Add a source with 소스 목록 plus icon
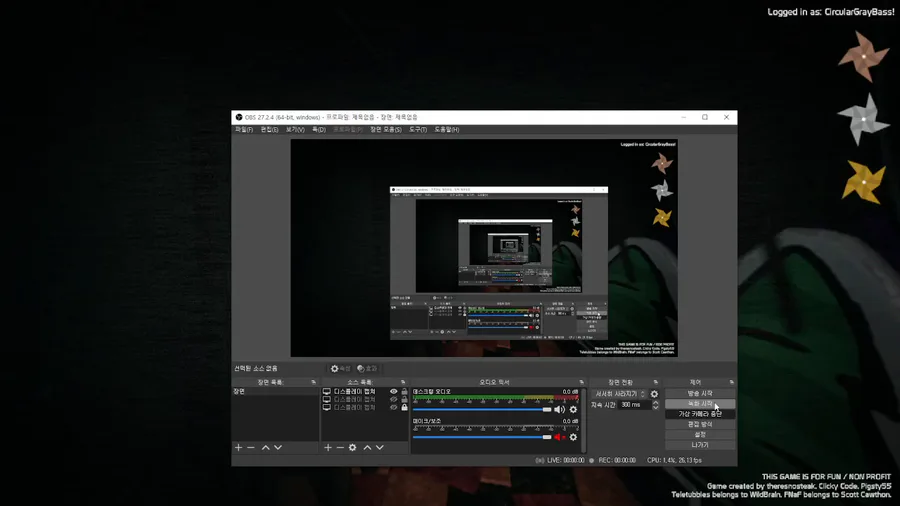The image size is (900, 506). point(328,447)
